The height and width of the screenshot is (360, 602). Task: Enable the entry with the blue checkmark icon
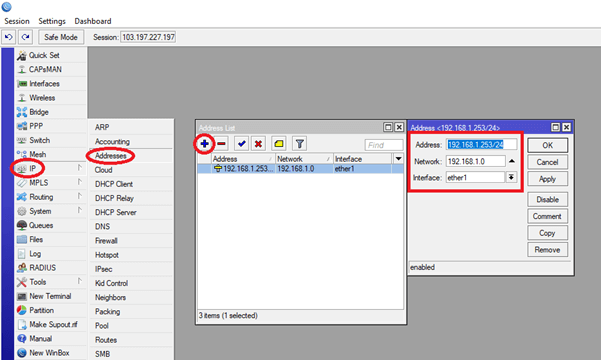(x=241, y=144)
